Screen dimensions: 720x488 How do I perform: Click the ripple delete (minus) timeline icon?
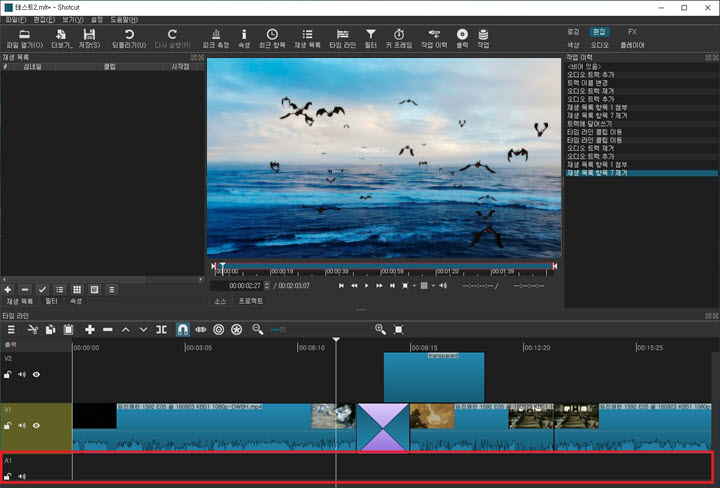pos(108,329)
